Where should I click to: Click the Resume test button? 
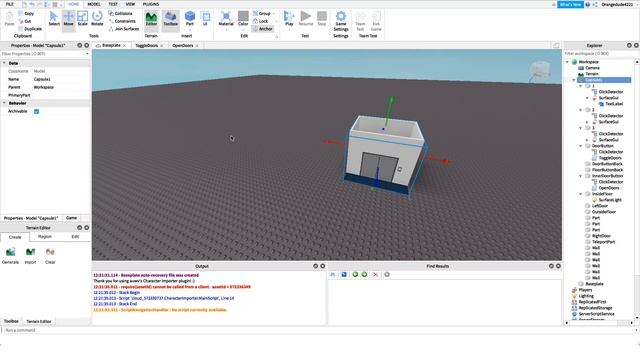306,19
